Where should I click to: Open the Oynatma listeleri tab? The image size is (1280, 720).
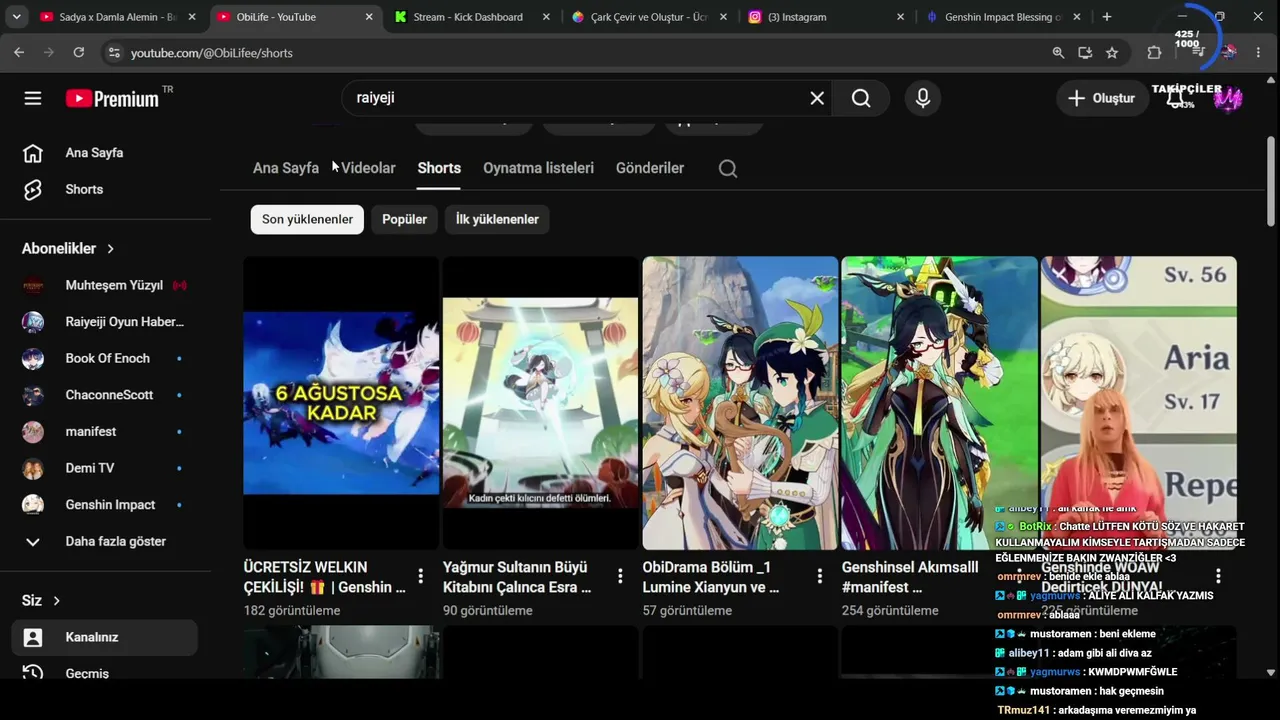538,168
